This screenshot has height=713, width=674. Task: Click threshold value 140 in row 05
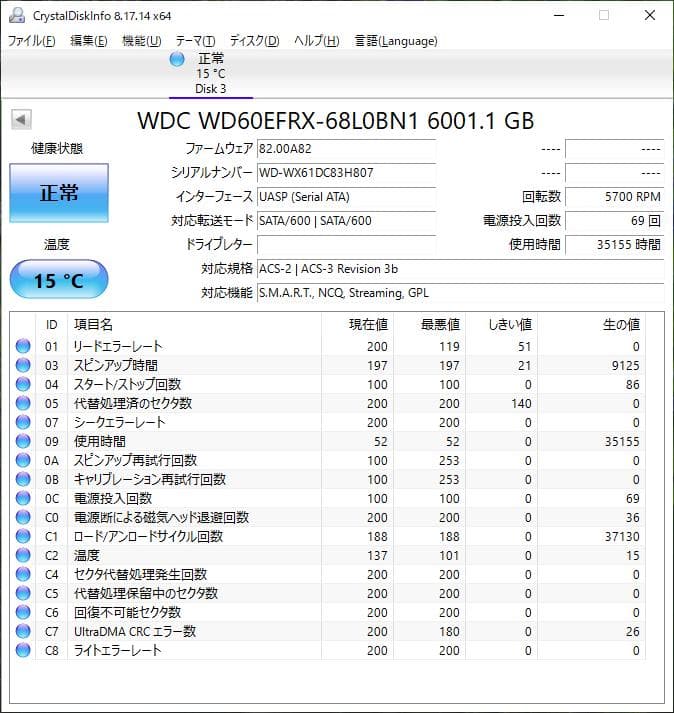[521, 404]
